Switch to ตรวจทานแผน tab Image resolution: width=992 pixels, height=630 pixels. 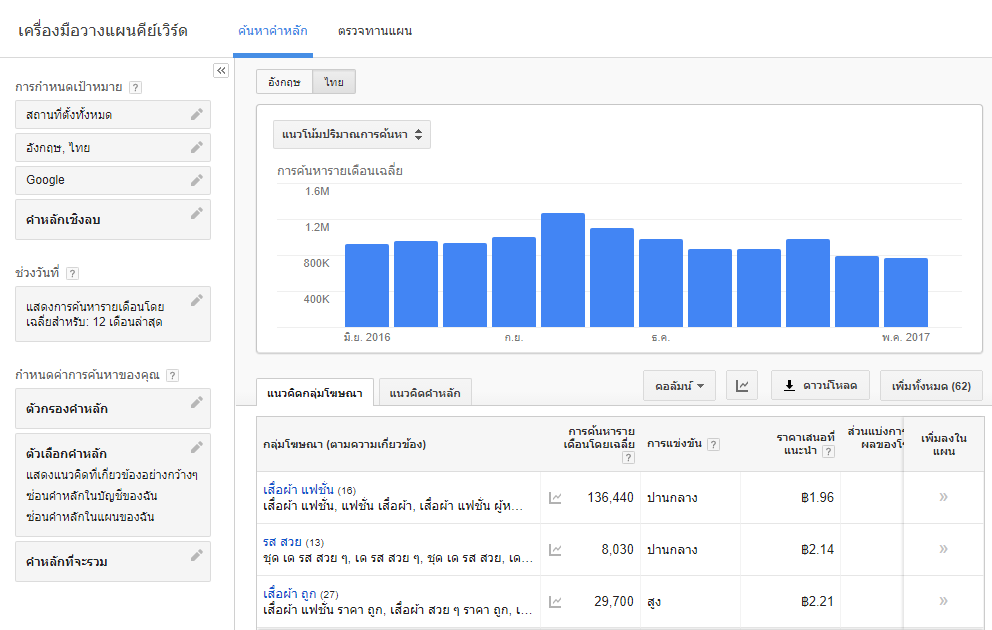[x=375, y=31]
